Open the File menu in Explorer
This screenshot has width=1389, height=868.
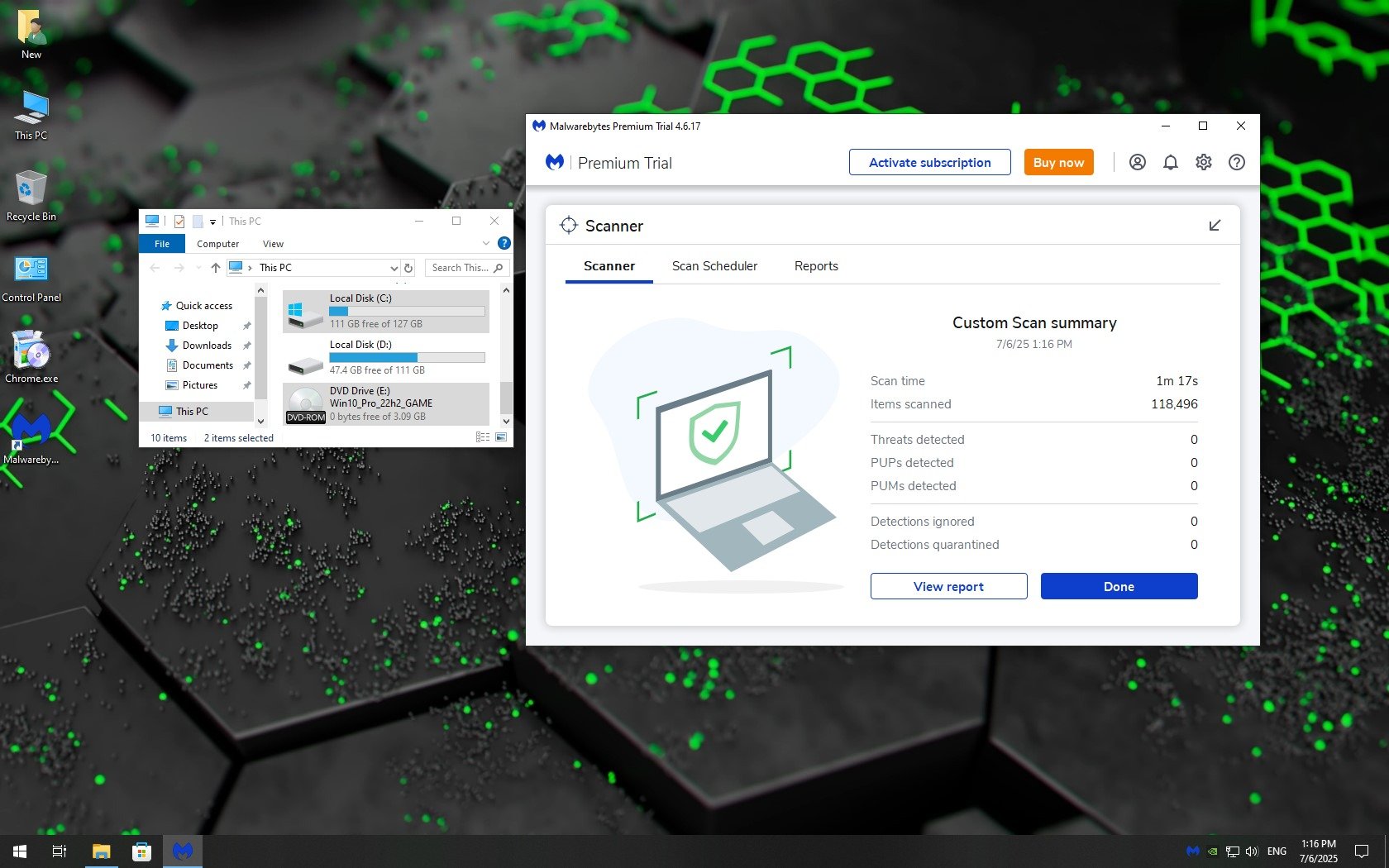click(x=162, y=244)
